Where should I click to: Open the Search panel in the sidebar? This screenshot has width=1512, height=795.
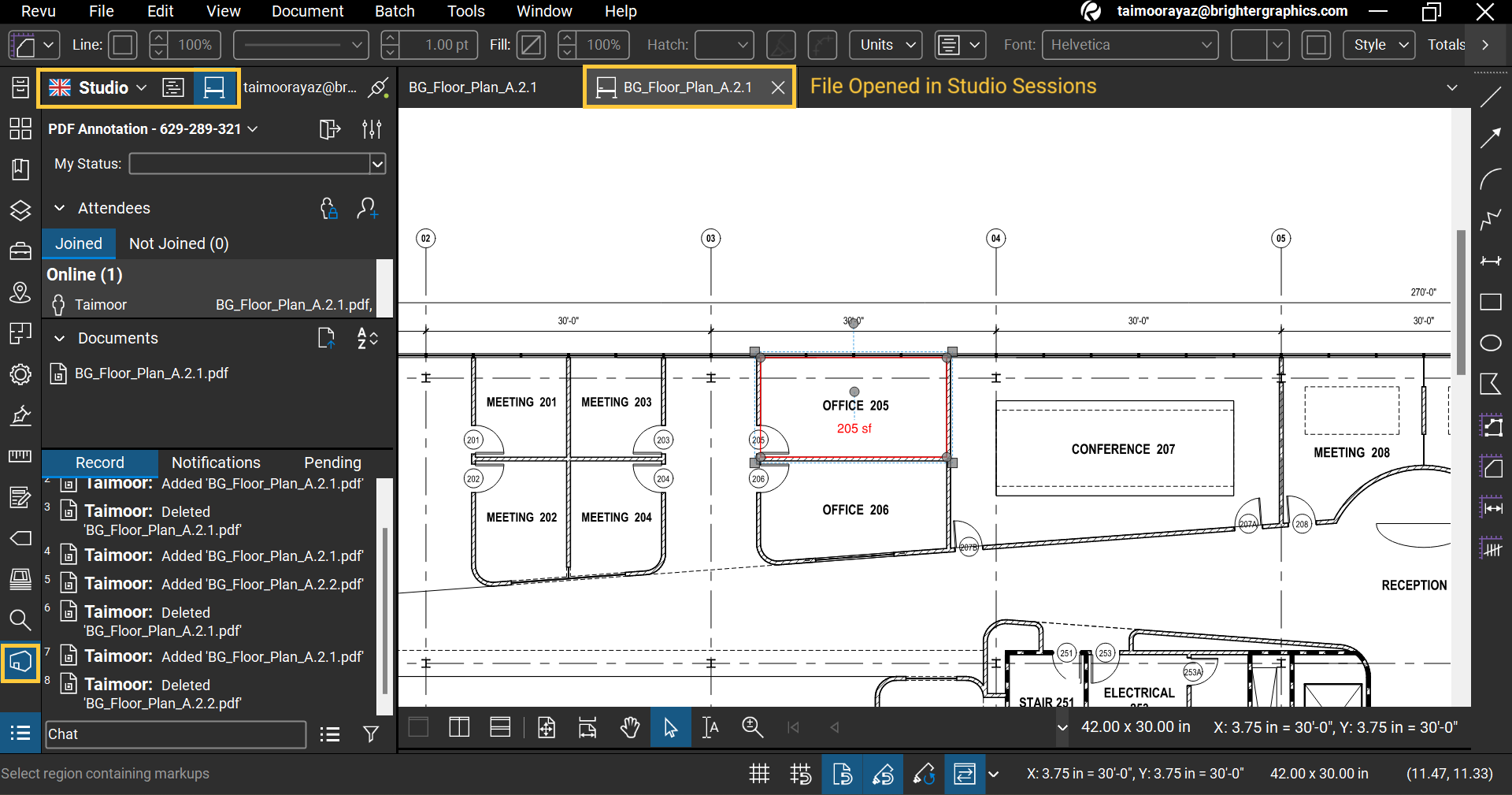click(x=20, y=620)
